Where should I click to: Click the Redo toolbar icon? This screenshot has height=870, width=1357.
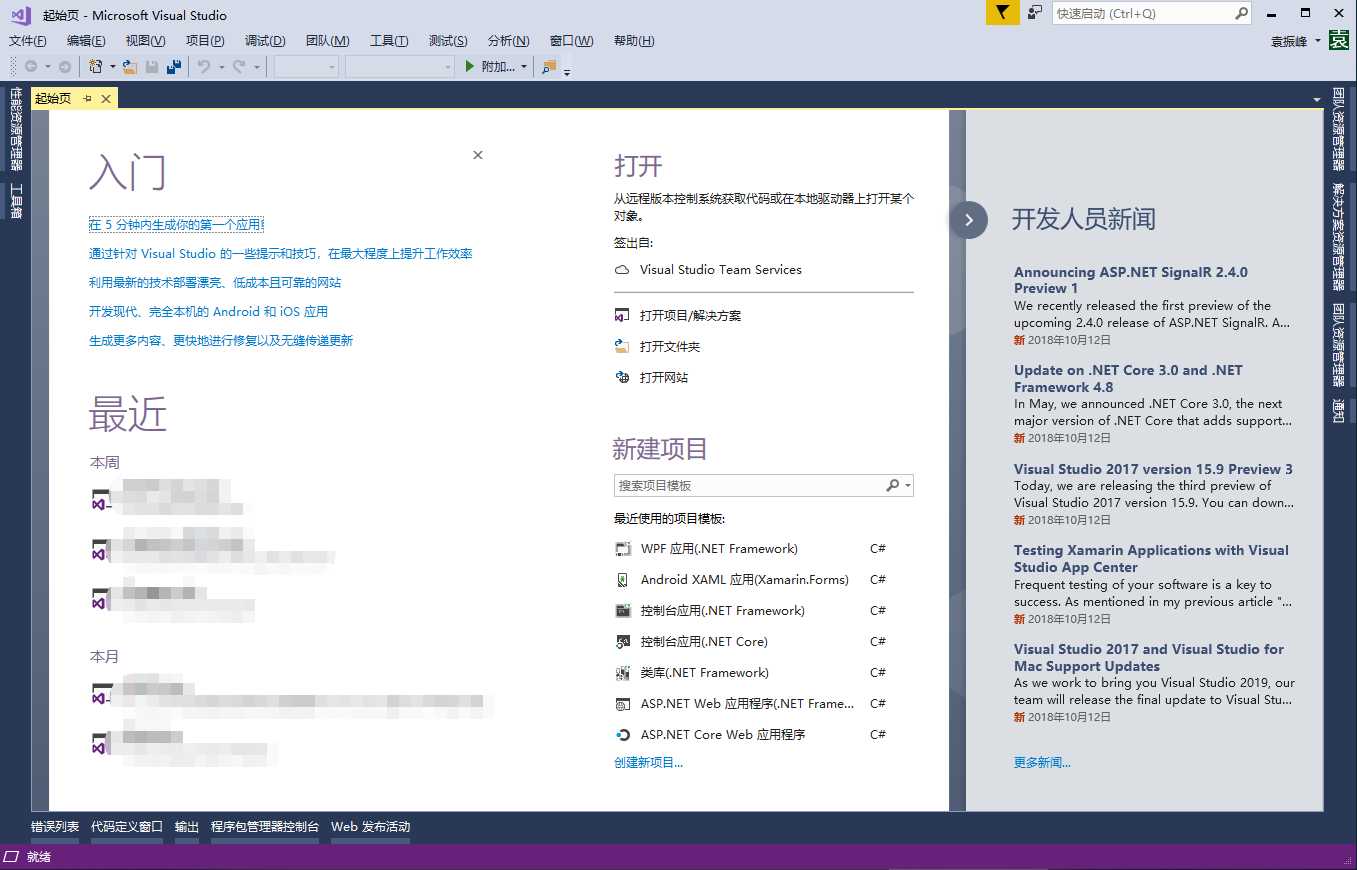click(239, 67)
